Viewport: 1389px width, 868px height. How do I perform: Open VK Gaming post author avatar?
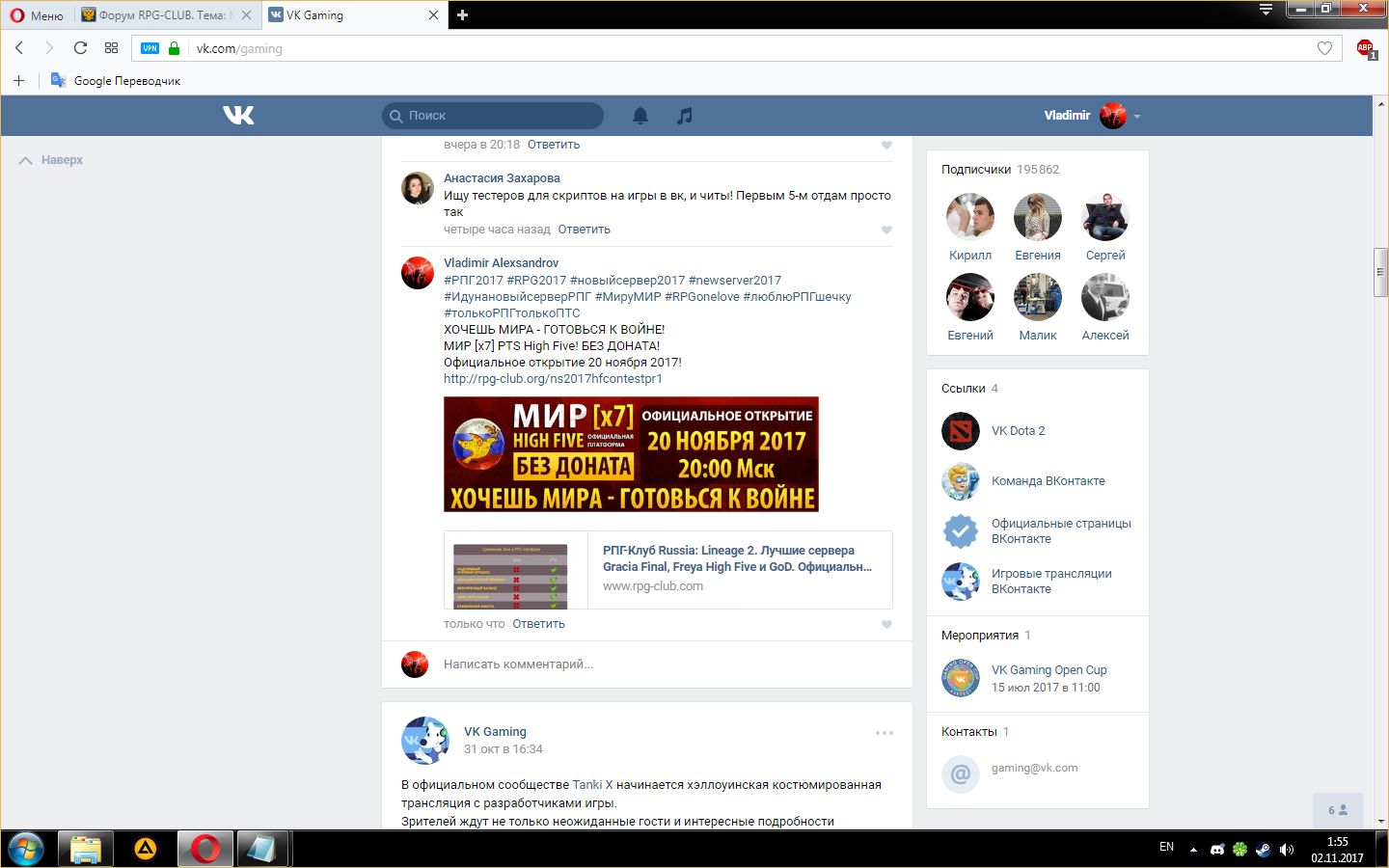pos(425,741)
